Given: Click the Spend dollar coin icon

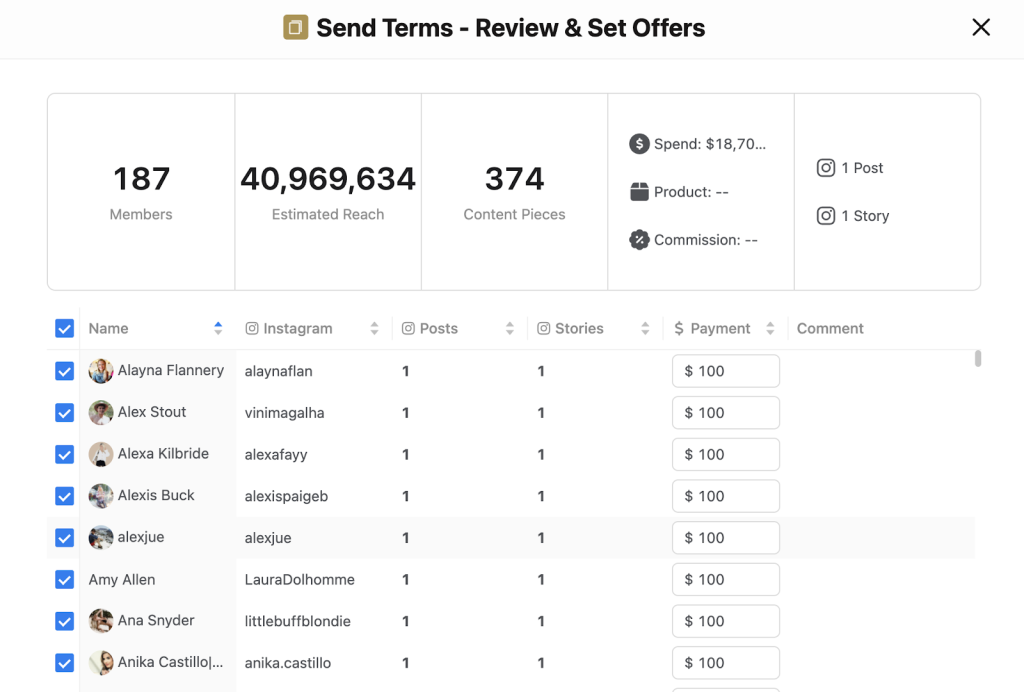Looking at the screenshot, I should tap(639, 144).
